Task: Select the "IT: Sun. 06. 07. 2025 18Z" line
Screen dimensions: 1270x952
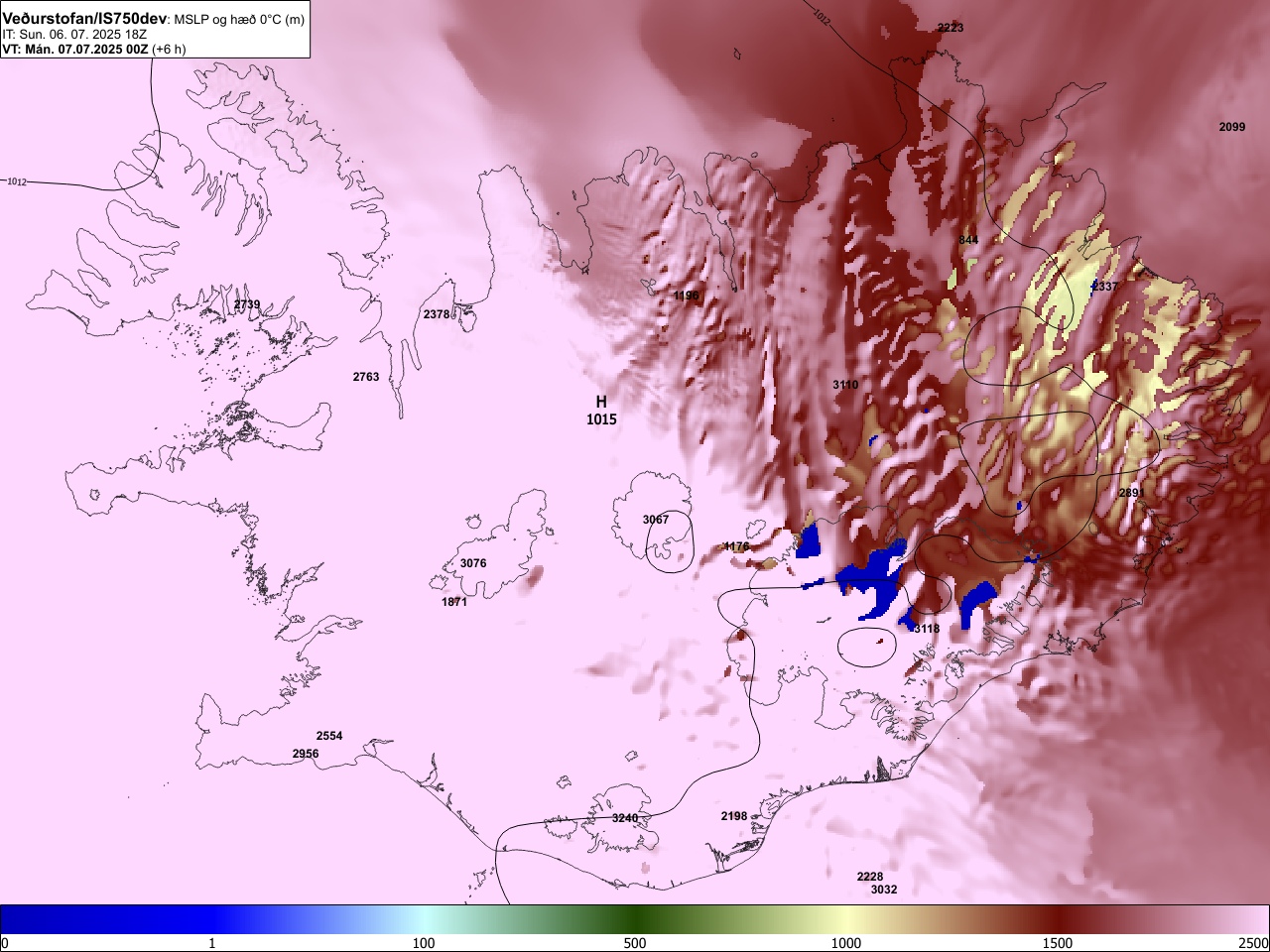Action: (x=74, y=34)
